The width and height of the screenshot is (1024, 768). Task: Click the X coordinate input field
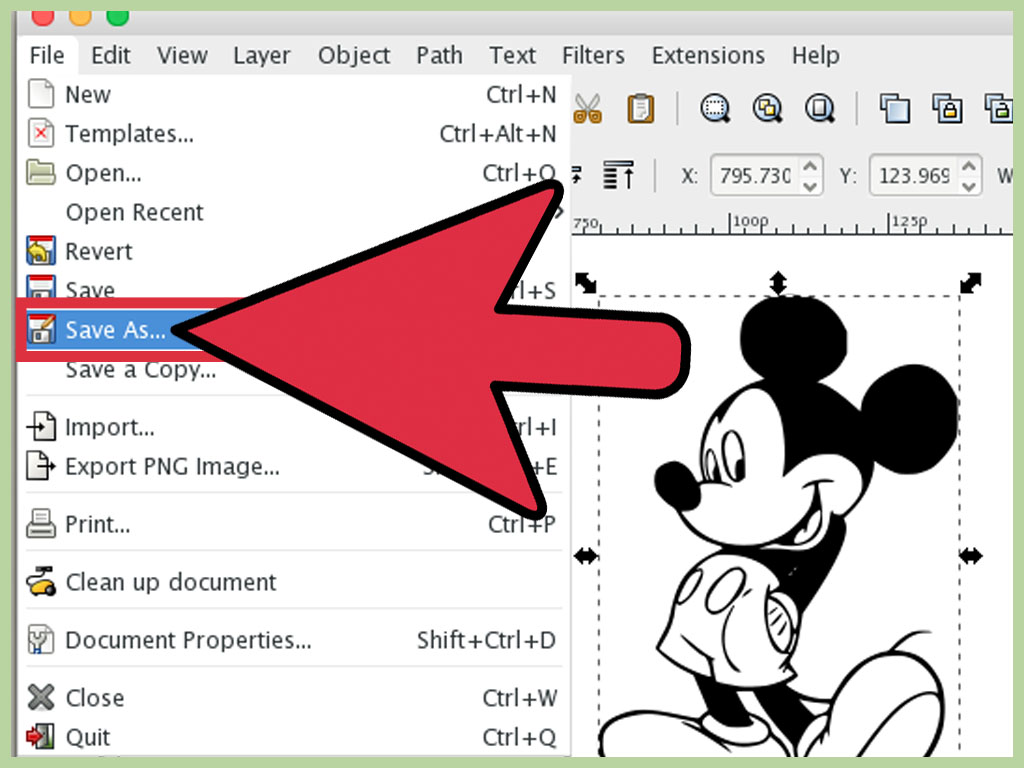pos(755,175)
